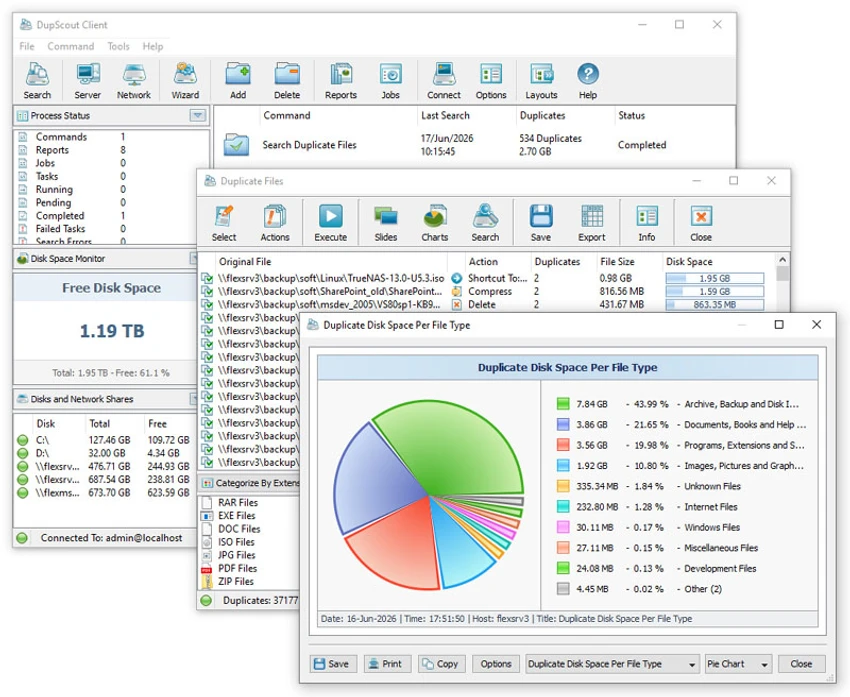Open Actions in Duplicate Files toolbar
The width and height of the screenshot is (850, 697).
[x=275, y=223]
